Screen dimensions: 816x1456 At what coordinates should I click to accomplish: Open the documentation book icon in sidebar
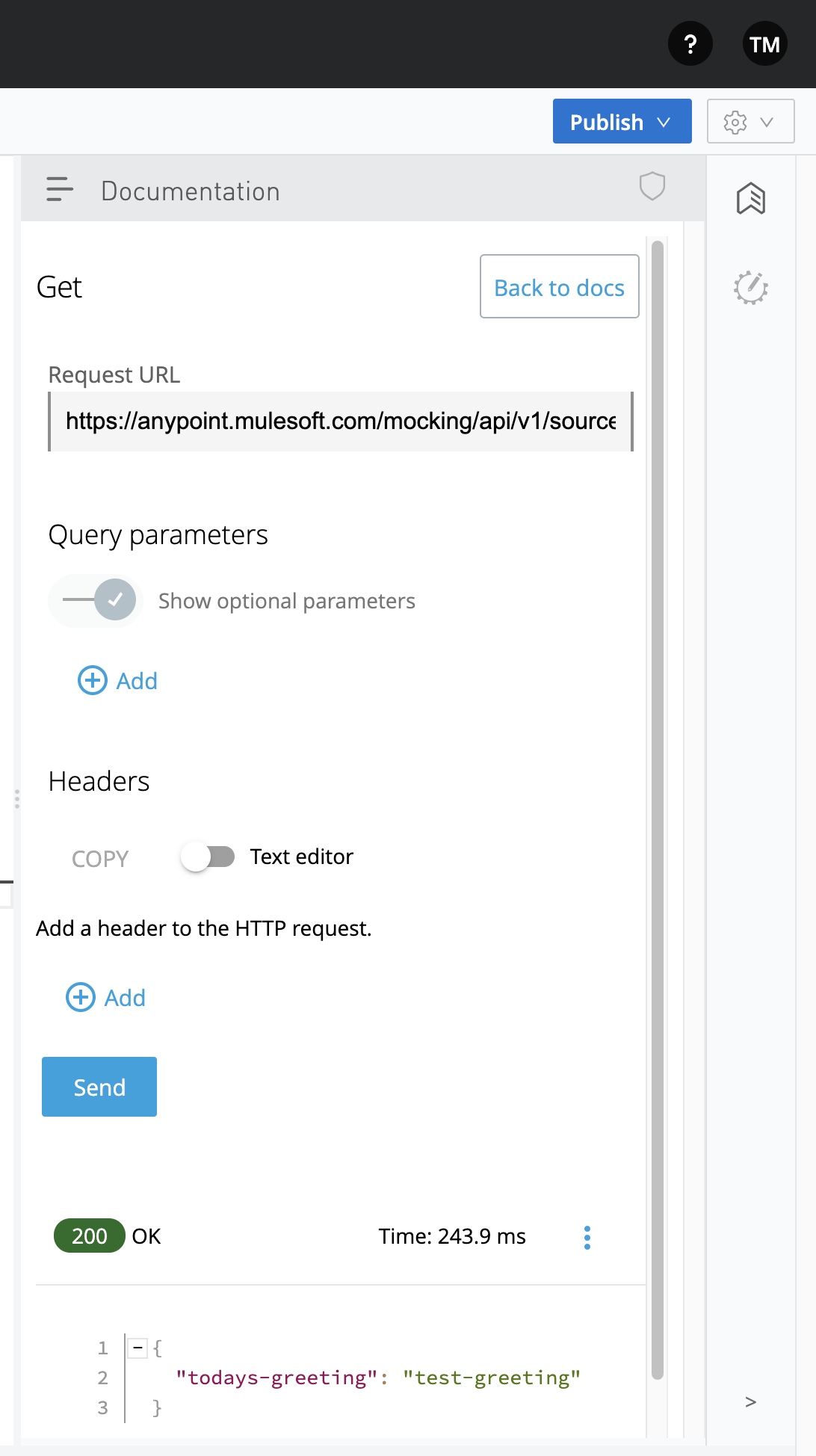[x=750, y=199]
